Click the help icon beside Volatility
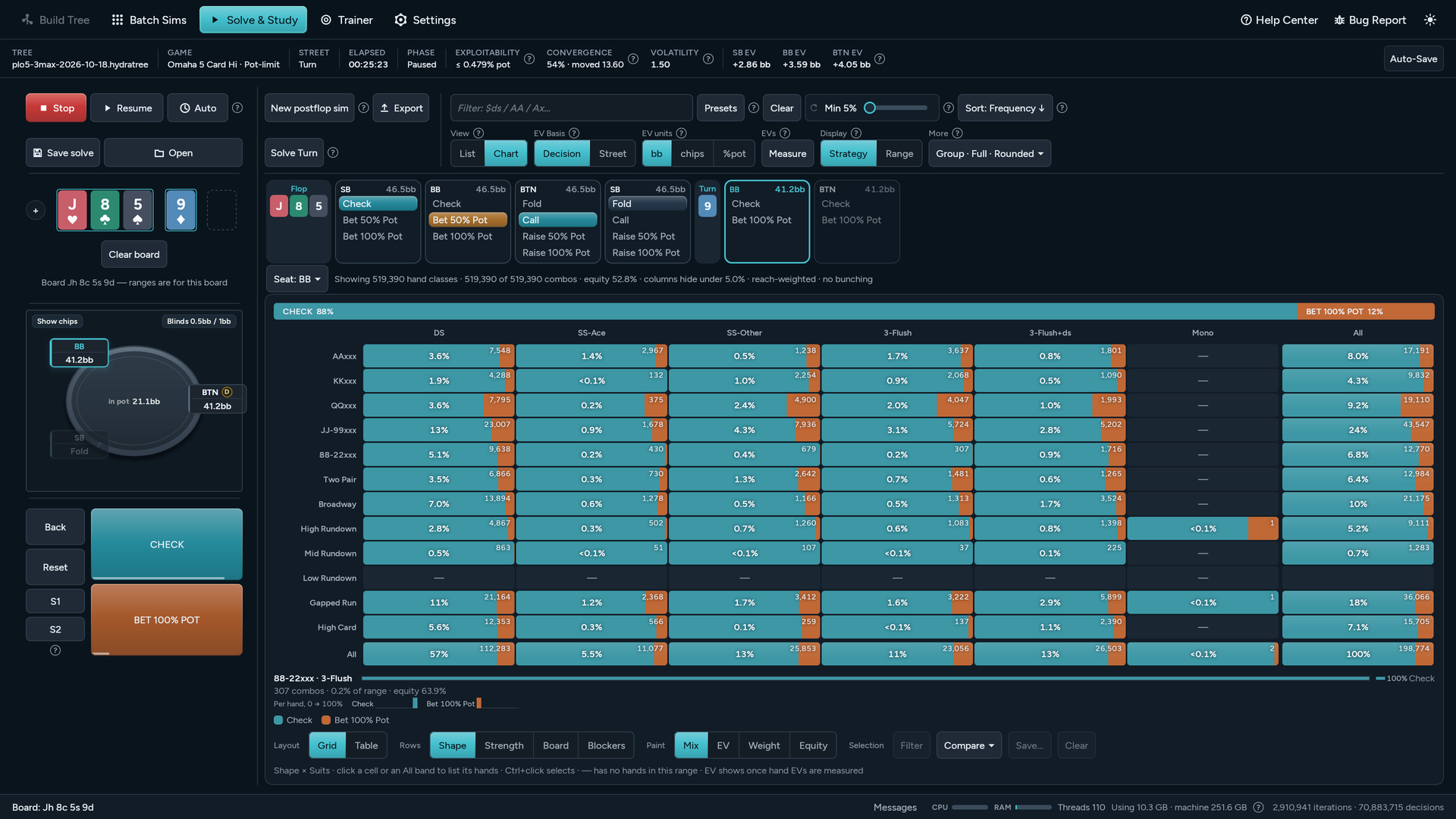The height and width of the screenshot is (819, 1456). pos(708,59)
